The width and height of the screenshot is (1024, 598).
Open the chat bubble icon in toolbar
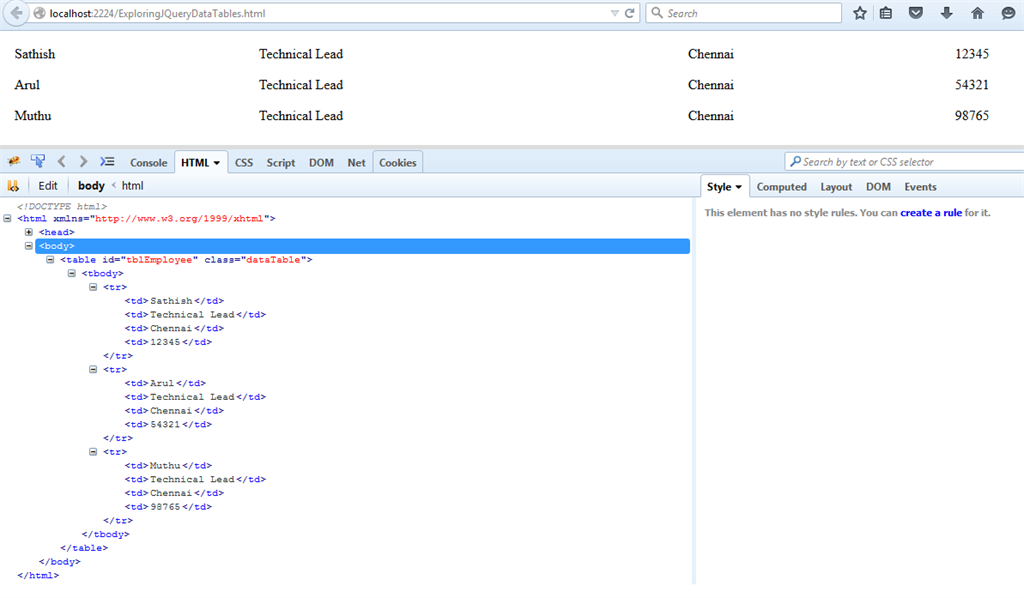tap(1008, 13)
